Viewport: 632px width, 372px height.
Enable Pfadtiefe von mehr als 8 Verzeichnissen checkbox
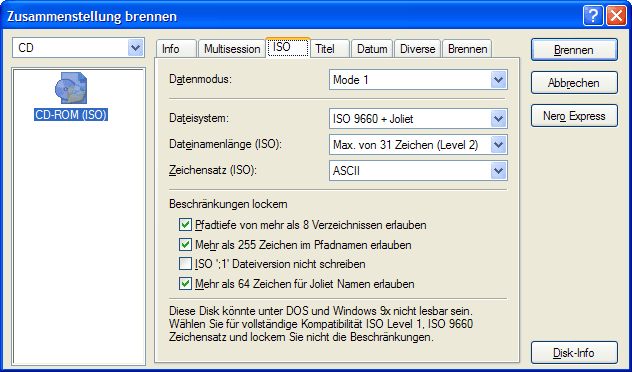(x=185, y=224)
